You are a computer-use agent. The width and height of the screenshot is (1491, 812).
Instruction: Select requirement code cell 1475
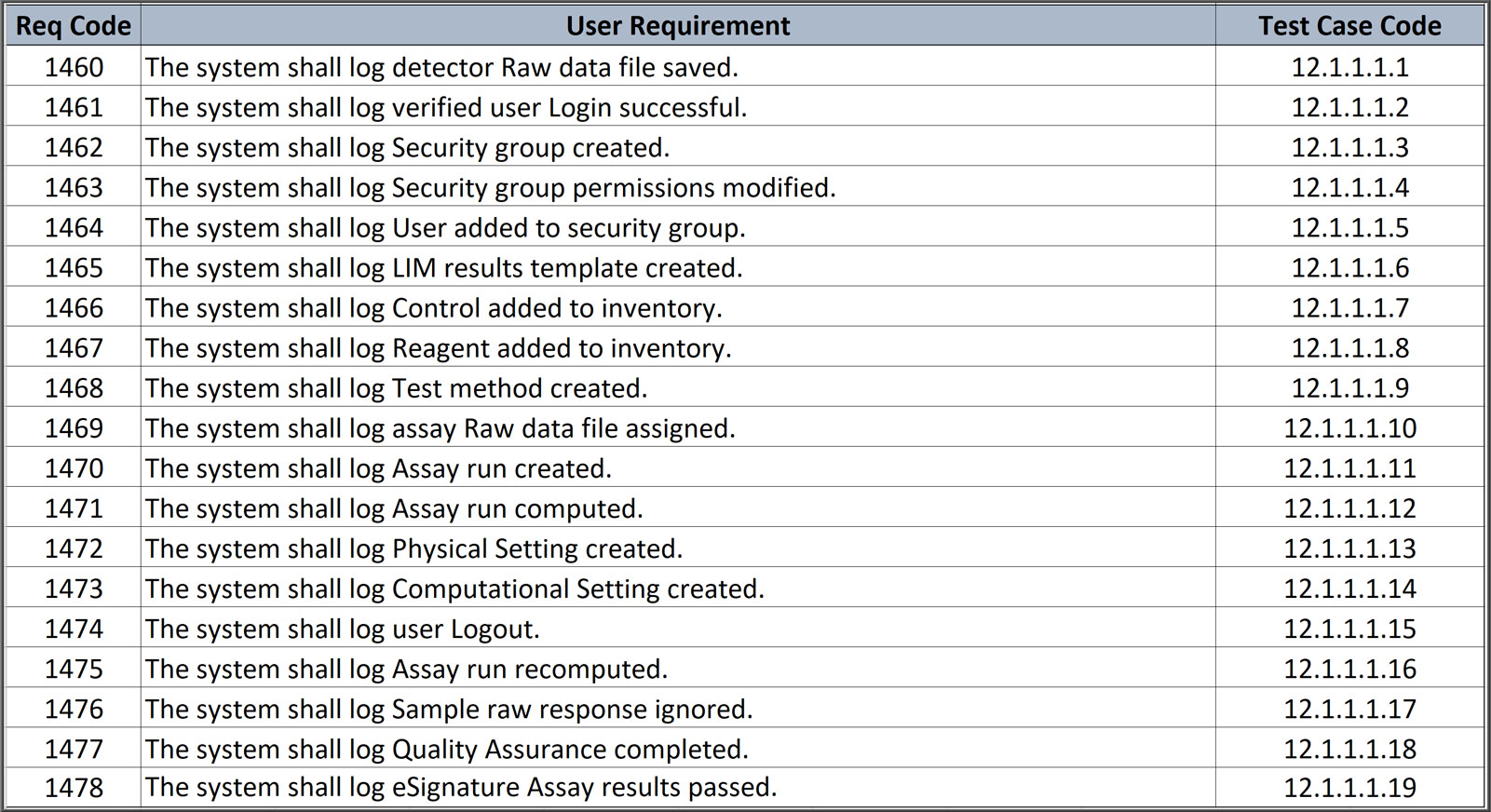pyautogui.click(x=74, y=667)
